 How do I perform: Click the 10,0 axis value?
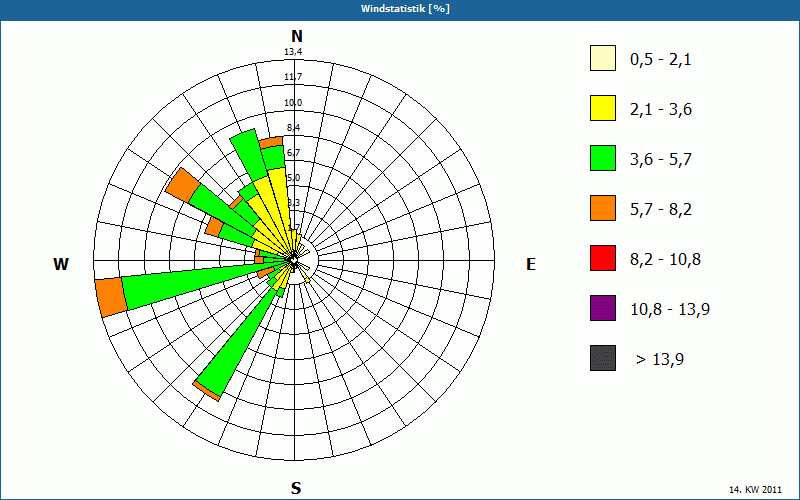[293, 103]
